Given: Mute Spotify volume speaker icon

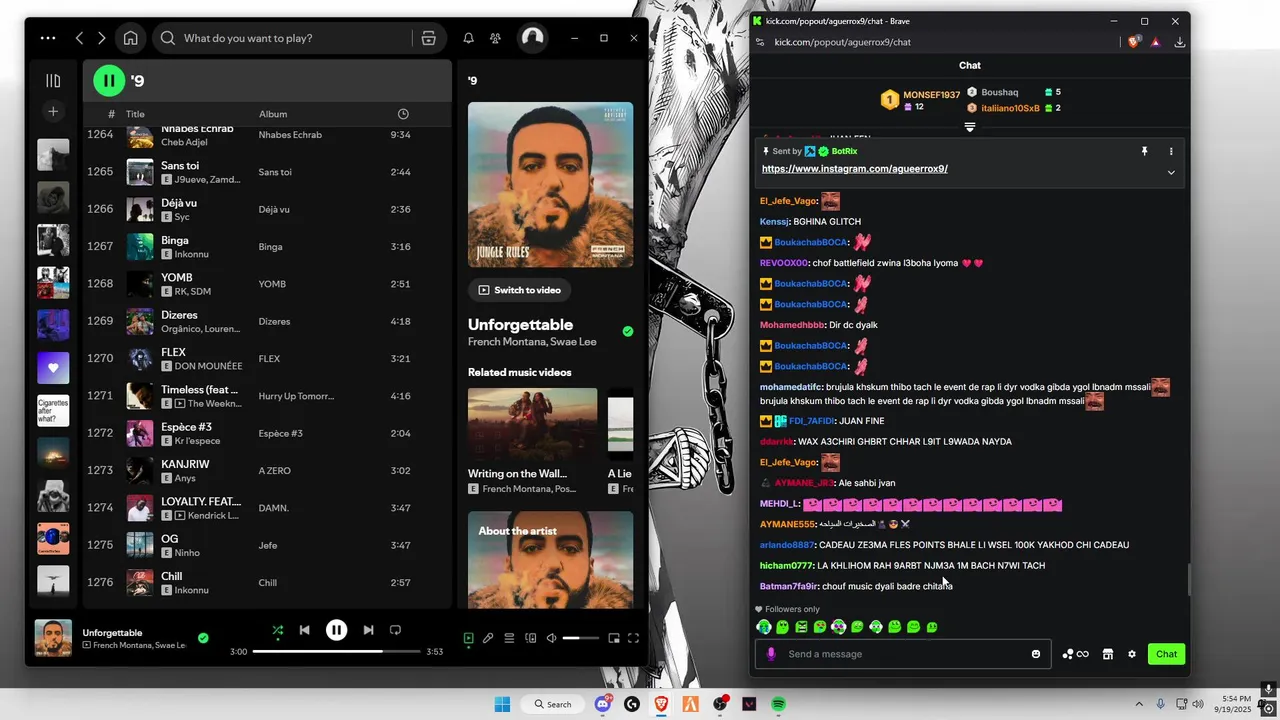Looking at the screenshot, I should click(551, 638).
